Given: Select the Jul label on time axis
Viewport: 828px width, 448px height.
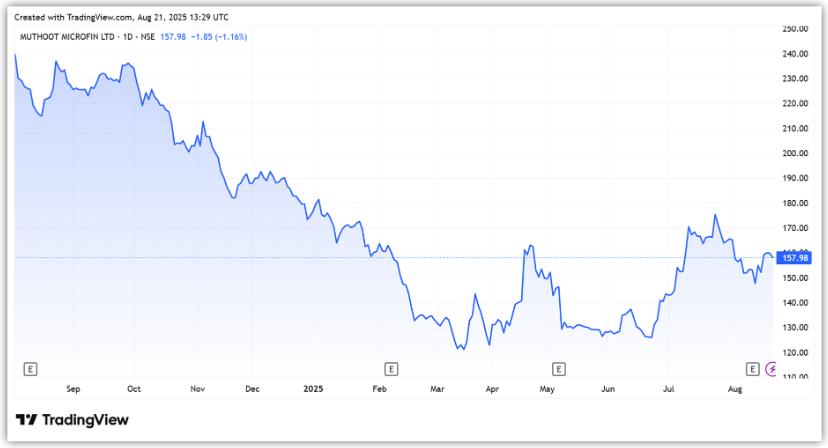Looking at the screenshot, I should 668,387.
